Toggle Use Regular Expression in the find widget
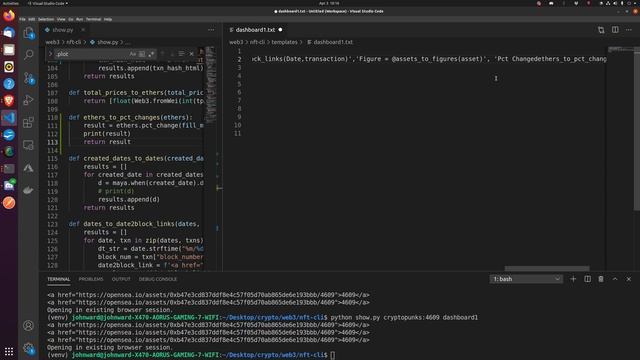Image resolution: width=640 pixels, height=360 pixels. (151, 54)
